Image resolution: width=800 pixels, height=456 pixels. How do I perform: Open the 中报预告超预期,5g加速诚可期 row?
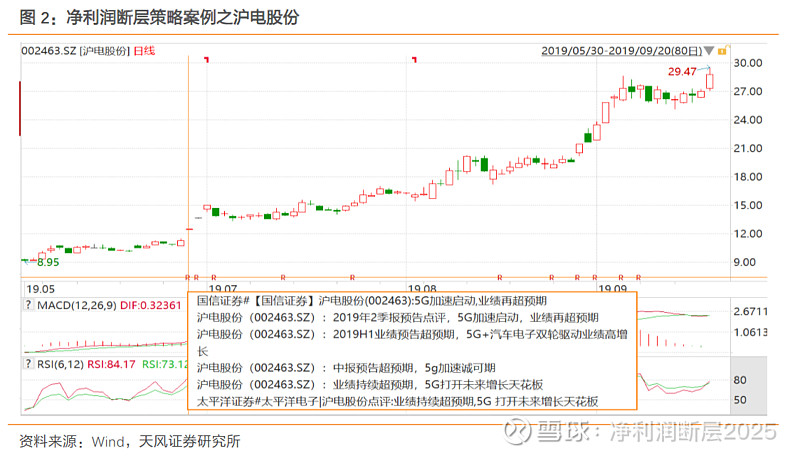coord(346,368)
